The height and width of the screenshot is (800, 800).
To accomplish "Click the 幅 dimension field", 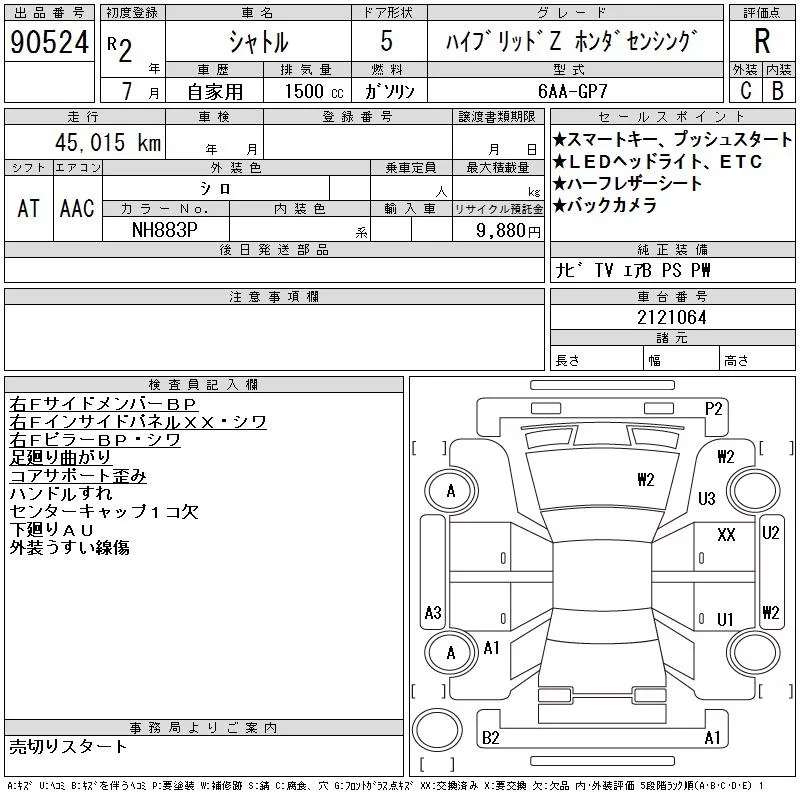I will pos(681,360).
